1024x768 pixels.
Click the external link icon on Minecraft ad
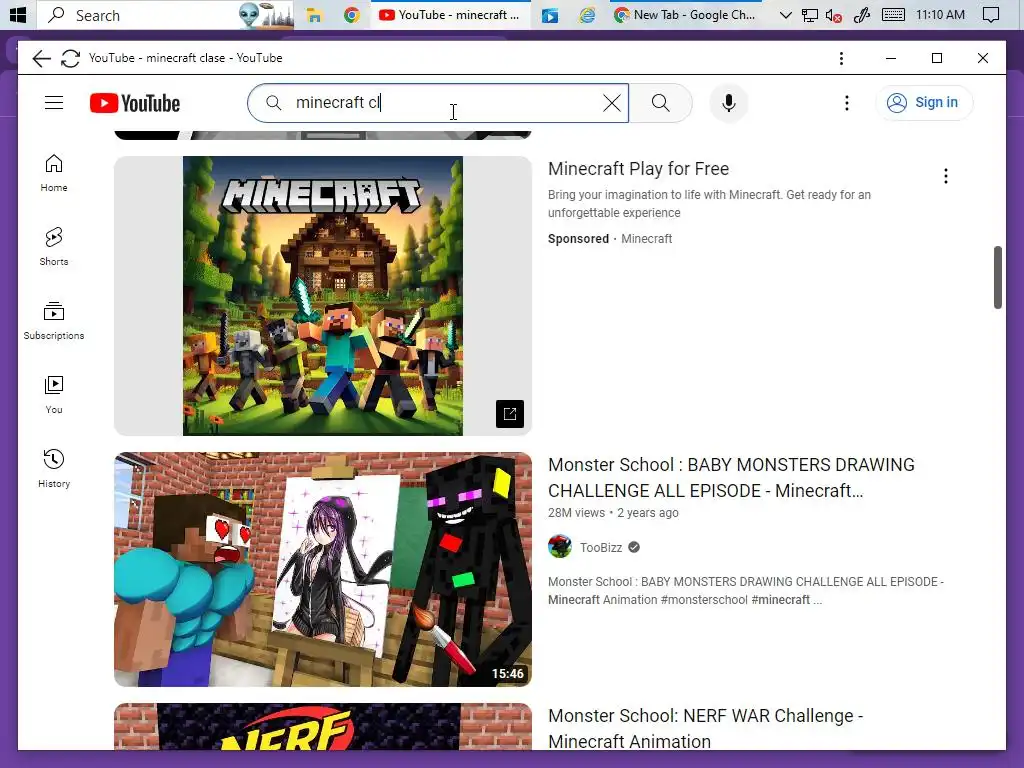point(509,414)
